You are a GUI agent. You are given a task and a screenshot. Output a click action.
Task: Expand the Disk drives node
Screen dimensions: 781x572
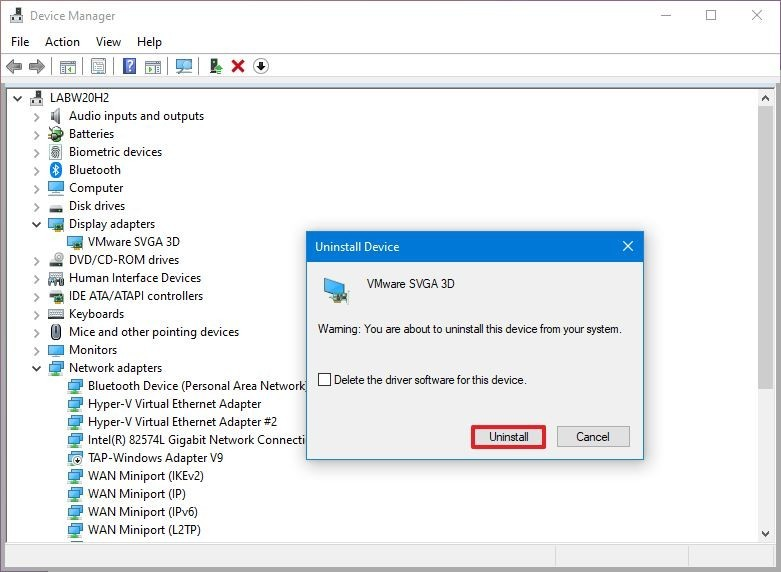pyautogui.click(x=36, y=206)
